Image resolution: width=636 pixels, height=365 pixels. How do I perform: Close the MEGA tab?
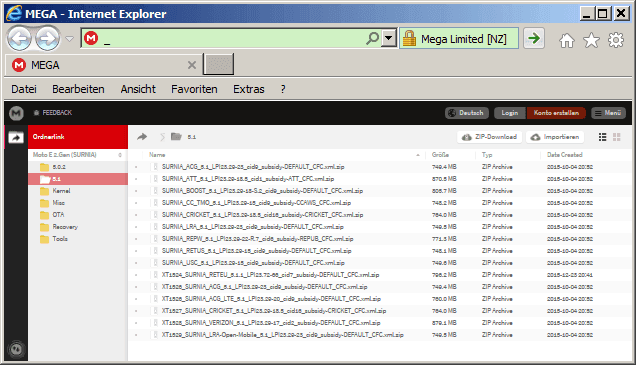pyautogui.click(x=192, y=65)
